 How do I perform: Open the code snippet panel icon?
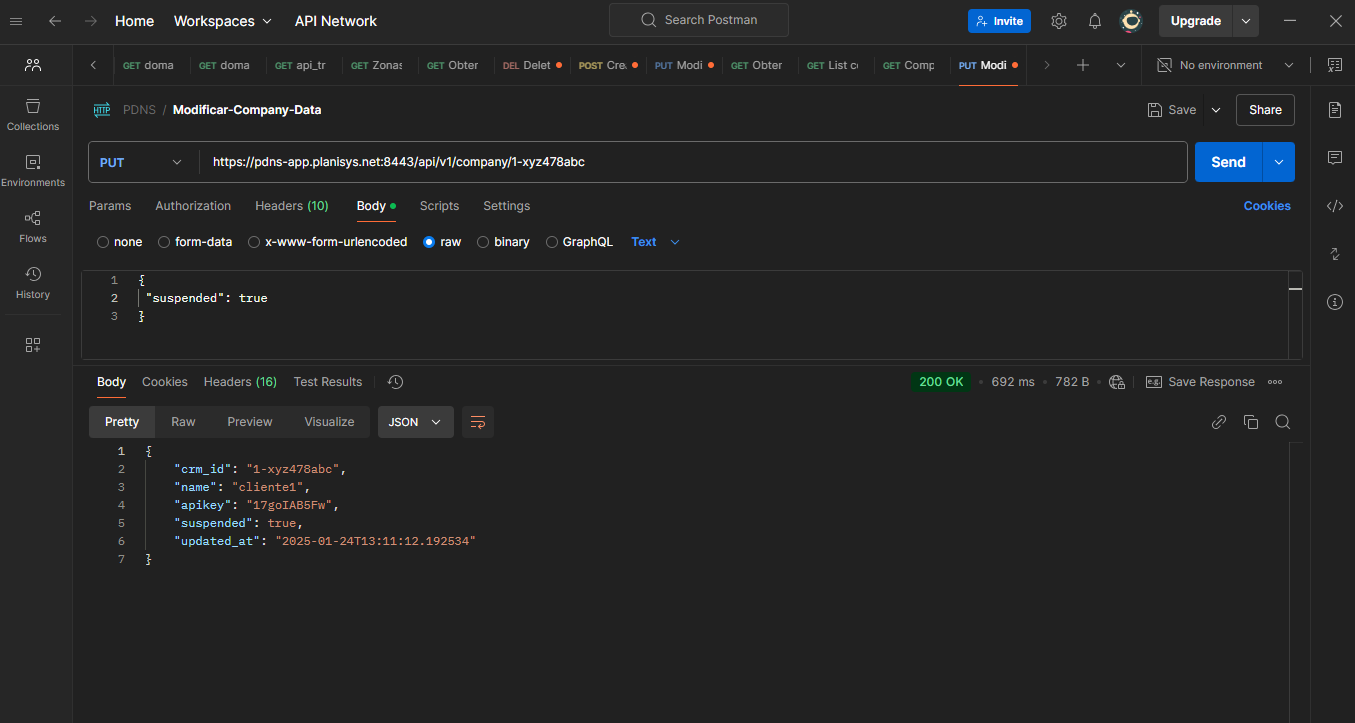tap(1334, 206)
